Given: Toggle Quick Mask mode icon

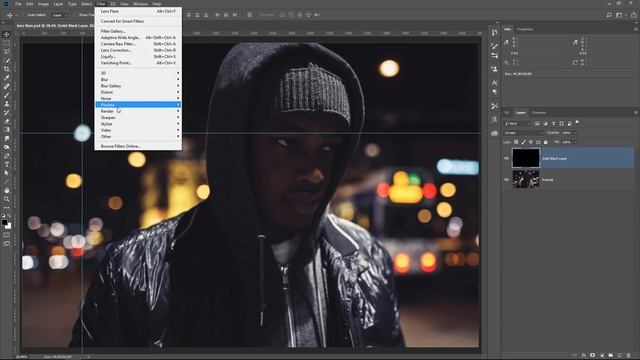Looking at the screenshot, I should click(x=7, y=235).
